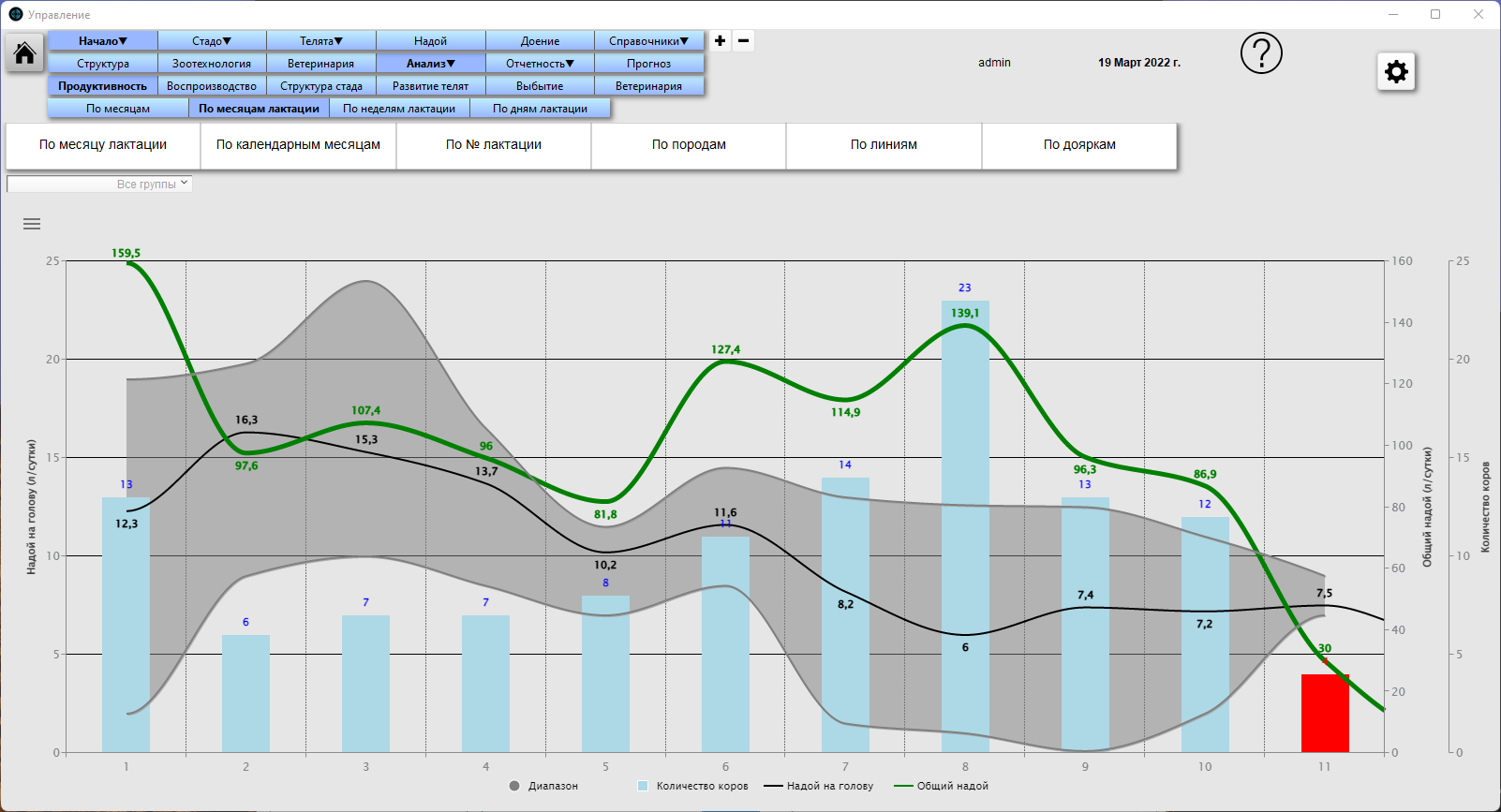Open the Прогноз section
The height and width of the screenshot is (812, 1501).
(648, 64)
